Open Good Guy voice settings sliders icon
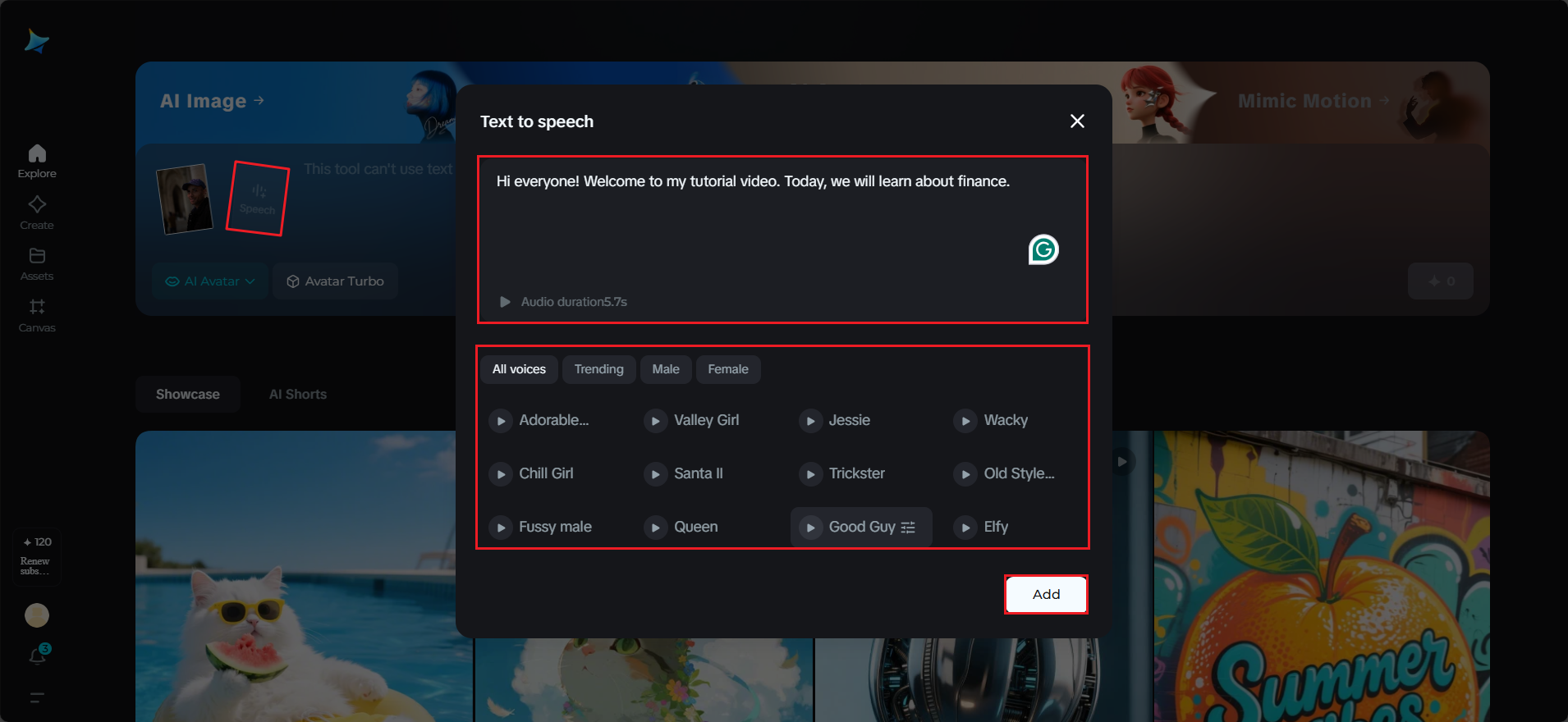 [908, 528]
